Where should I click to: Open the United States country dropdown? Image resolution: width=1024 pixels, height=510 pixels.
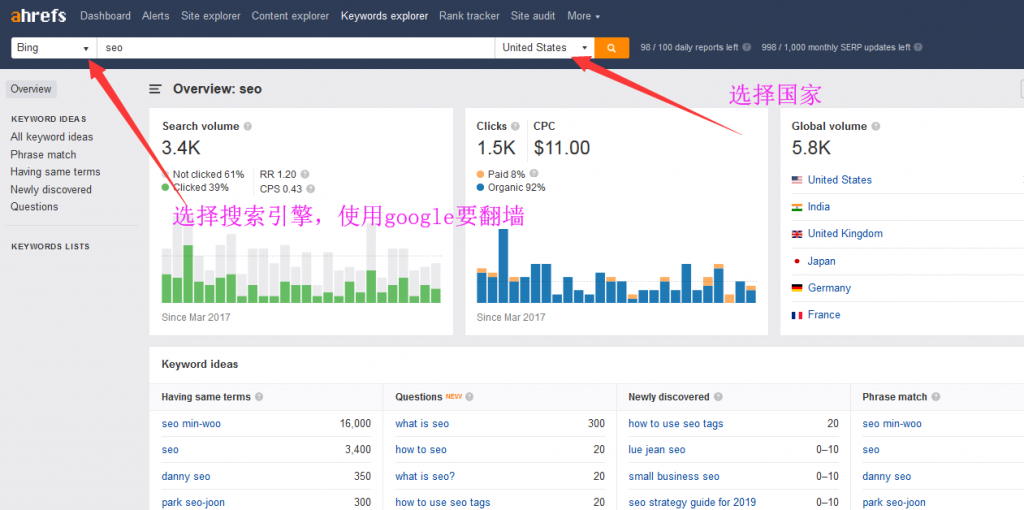[x=545, y=48]
